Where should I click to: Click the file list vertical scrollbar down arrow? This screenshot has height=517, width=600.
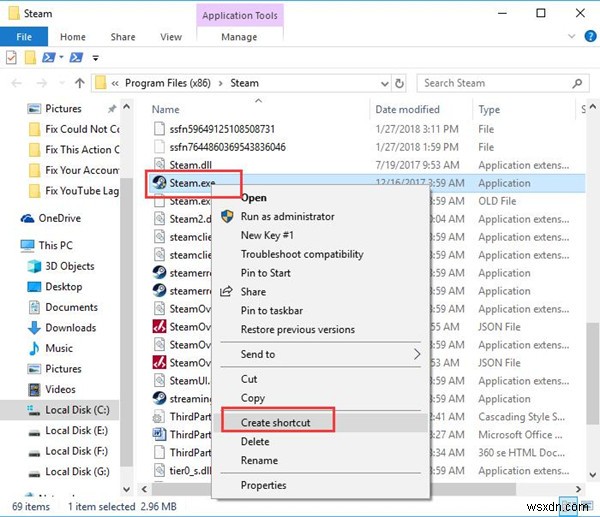coord(592,475)
